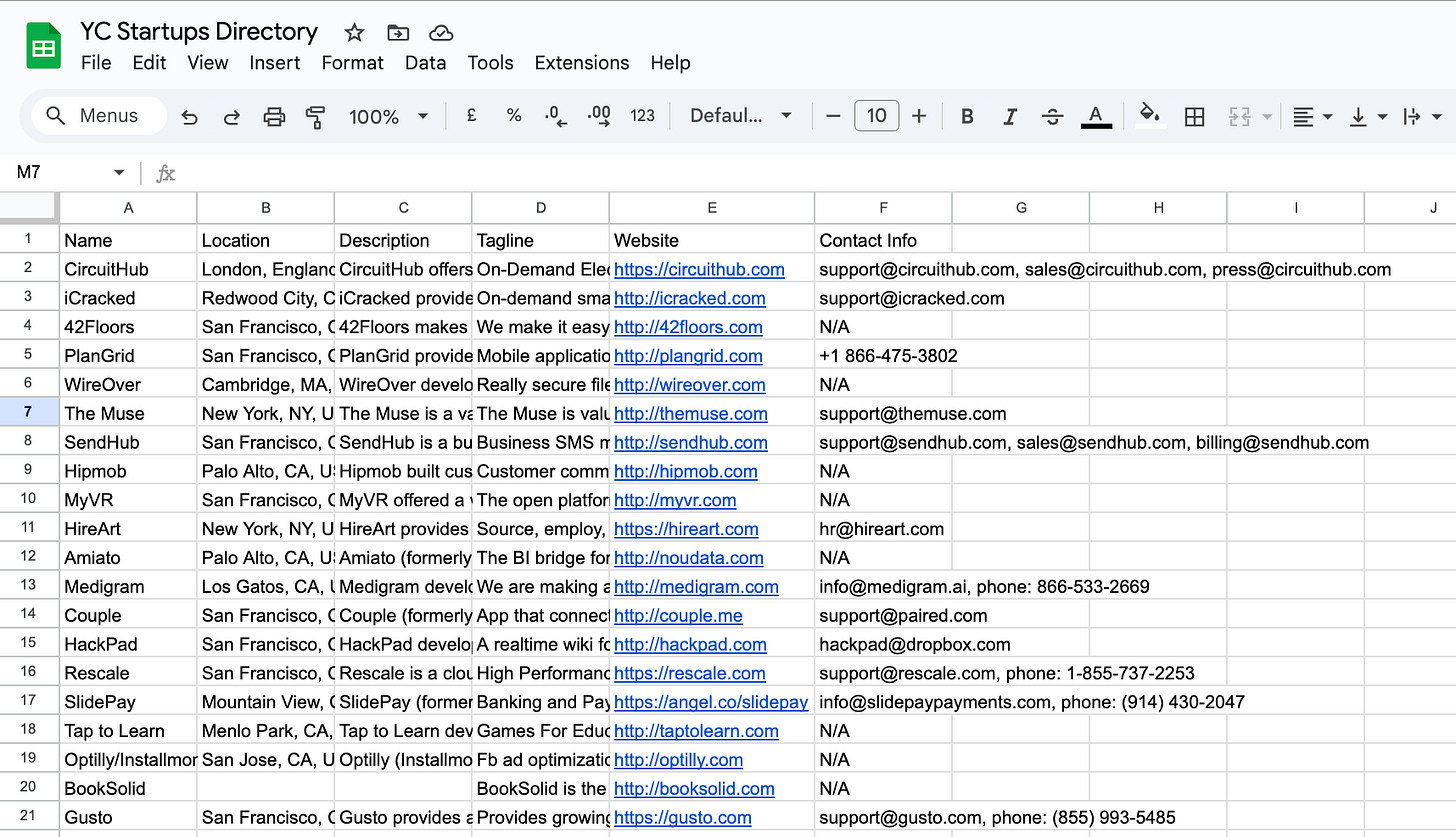
Task: Open the font family Default dropdown
Action: (741, 116)
